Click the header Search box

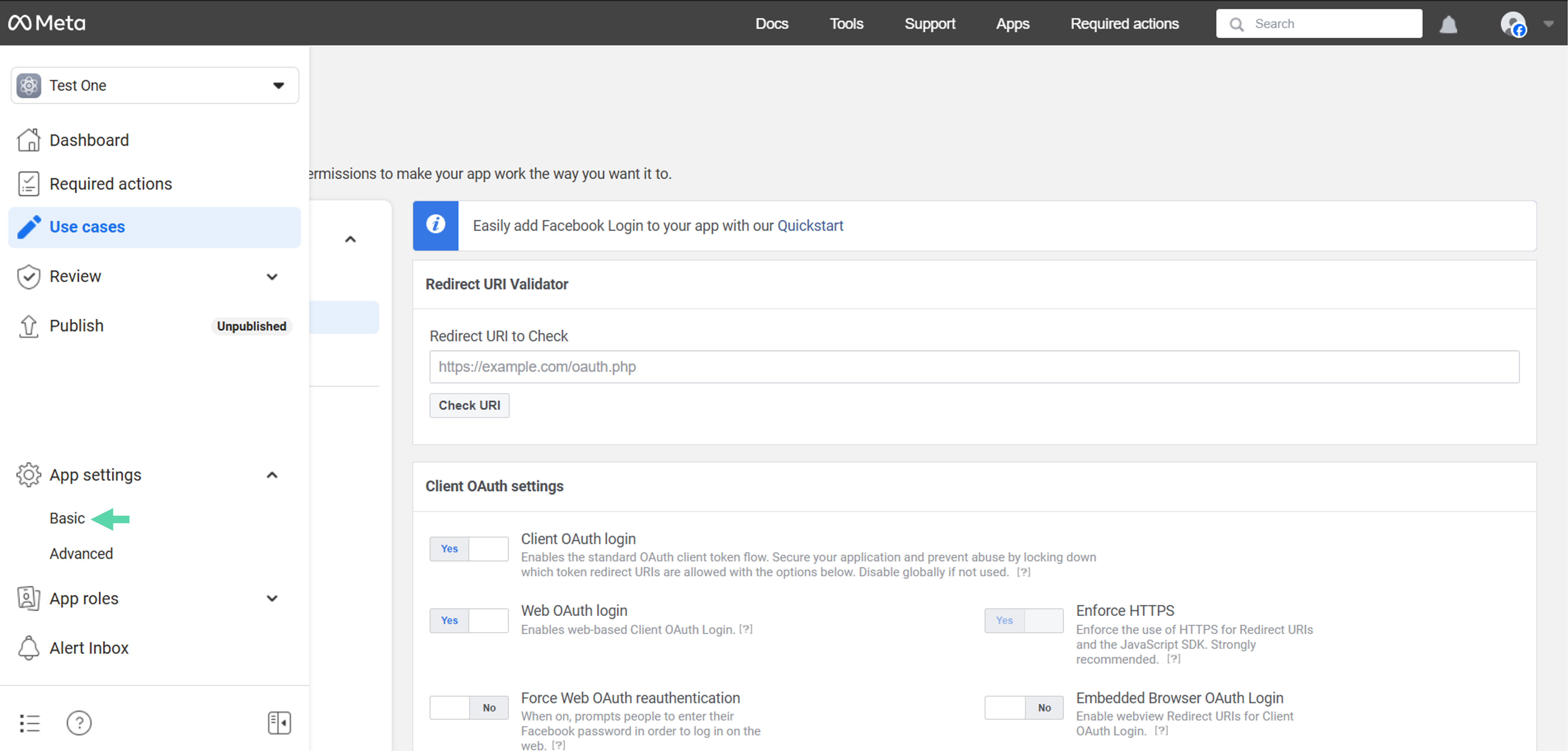1319,24
